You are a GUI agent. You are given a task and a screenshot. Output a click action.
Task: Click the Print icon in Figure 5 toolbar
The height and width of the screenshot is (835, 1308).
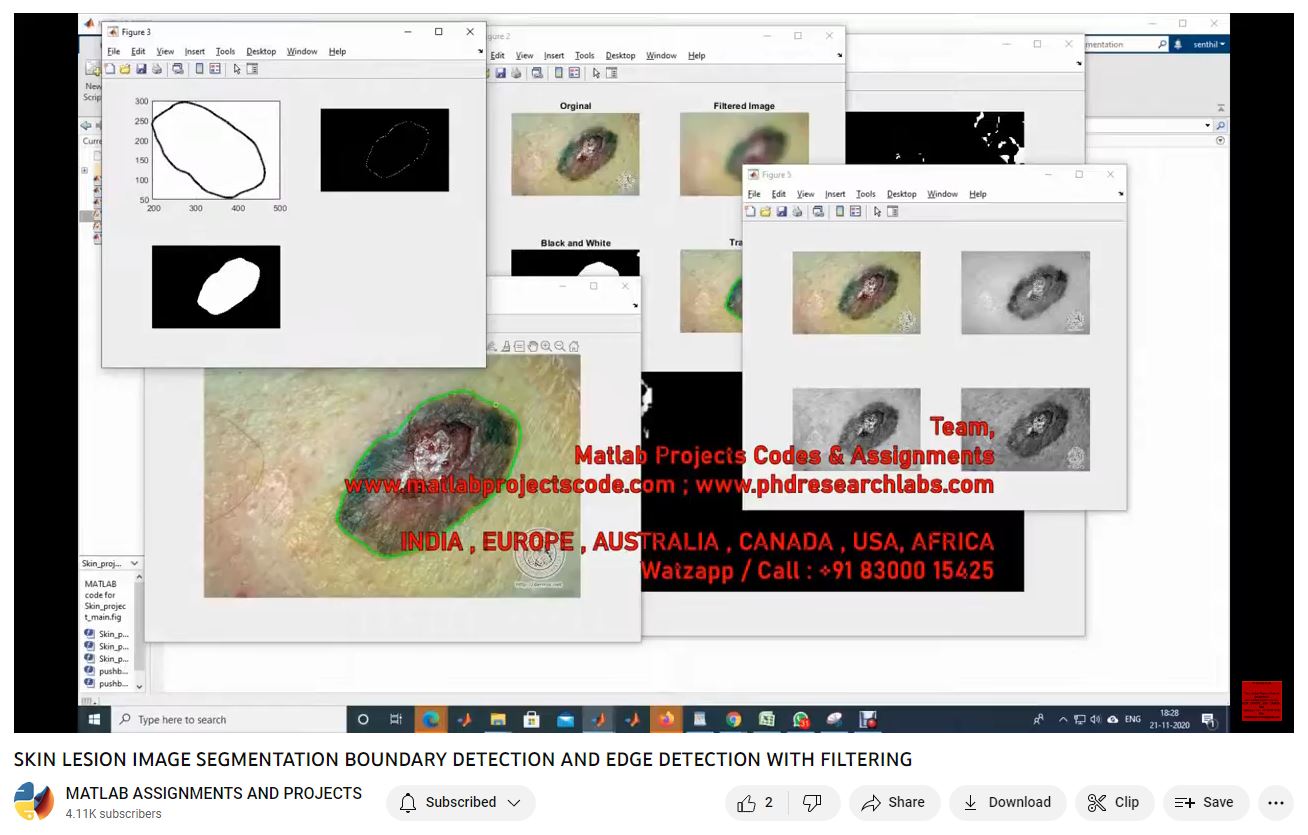[797, 212]
